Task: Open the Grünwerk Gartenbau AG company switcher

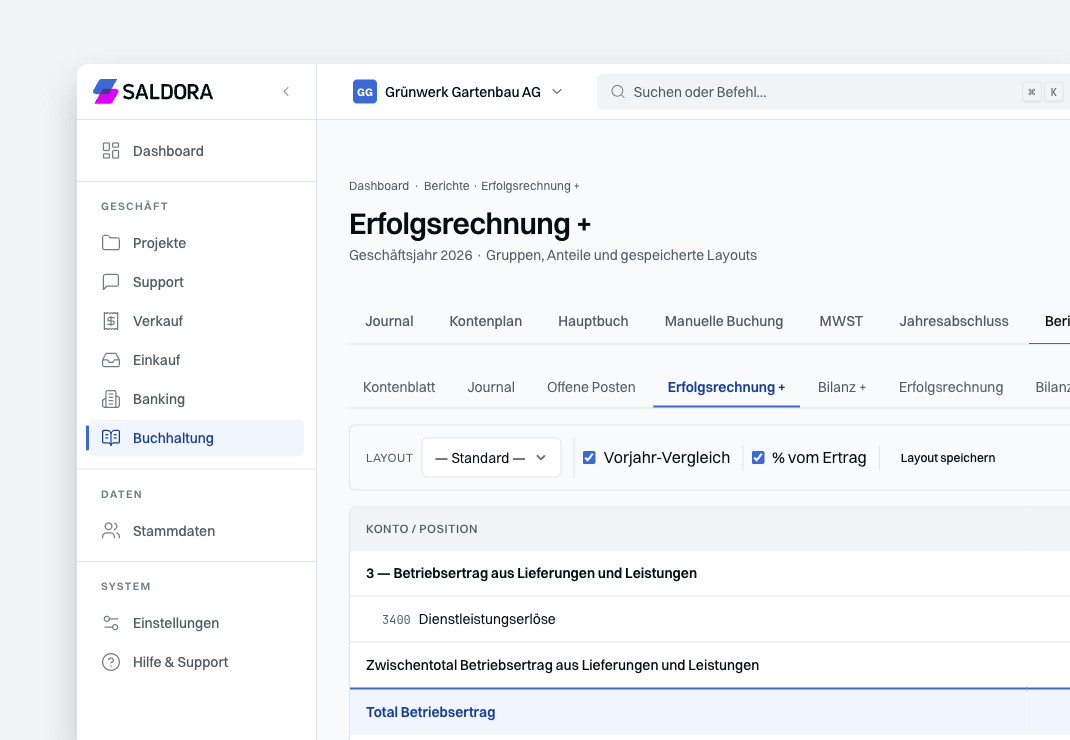Action: pos(458,91)
